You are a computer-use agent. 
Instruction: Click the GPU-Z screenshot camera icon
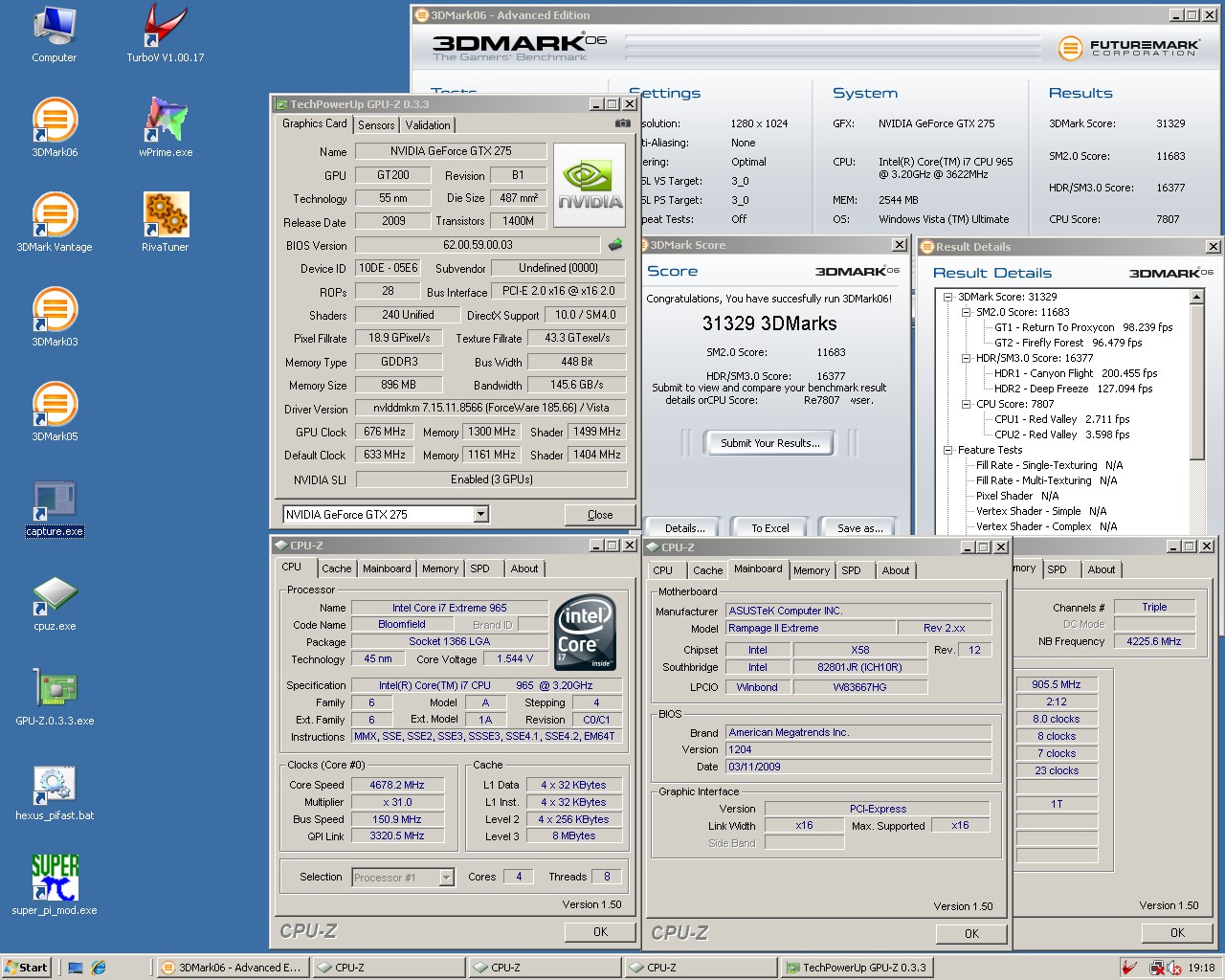click(622, 123)
